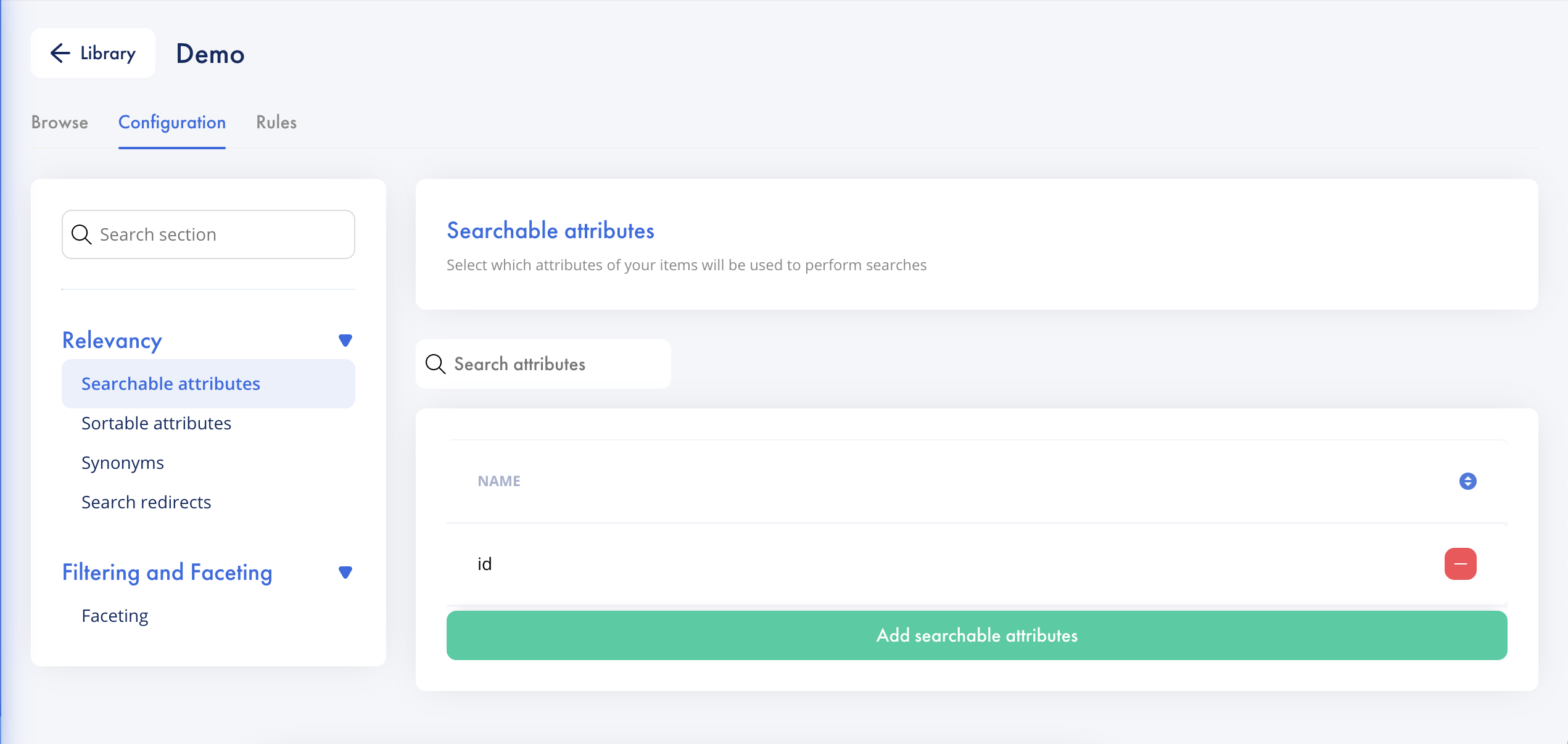
Task: Select the Configuration tab
Action: [172, 122]
